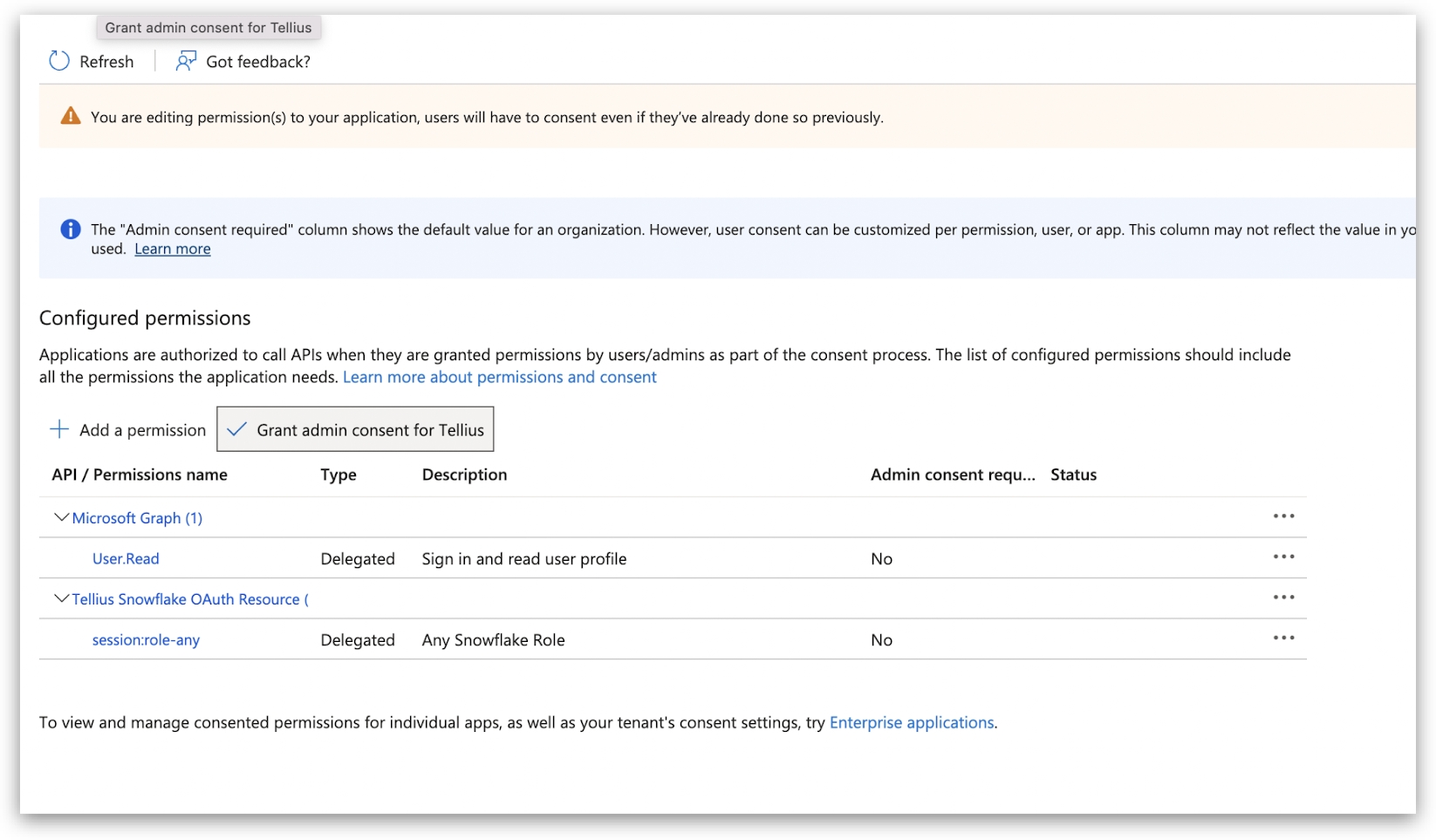Click the orange warning triangle icon
The height and width of the screenshot is (840, 1436).
click(71, 116)
